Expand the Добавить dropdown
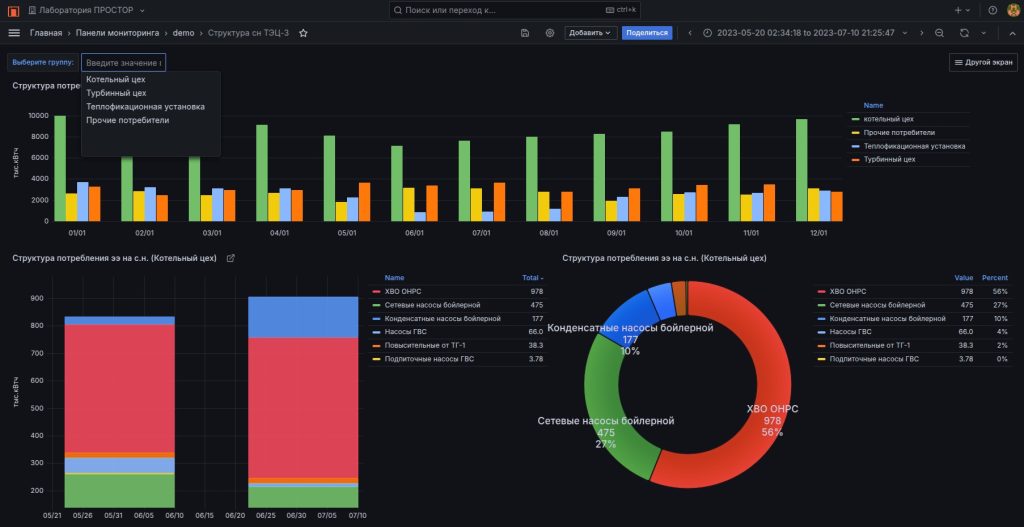Viewport: 1024px width, 527px height. click(x=590, y=33)
